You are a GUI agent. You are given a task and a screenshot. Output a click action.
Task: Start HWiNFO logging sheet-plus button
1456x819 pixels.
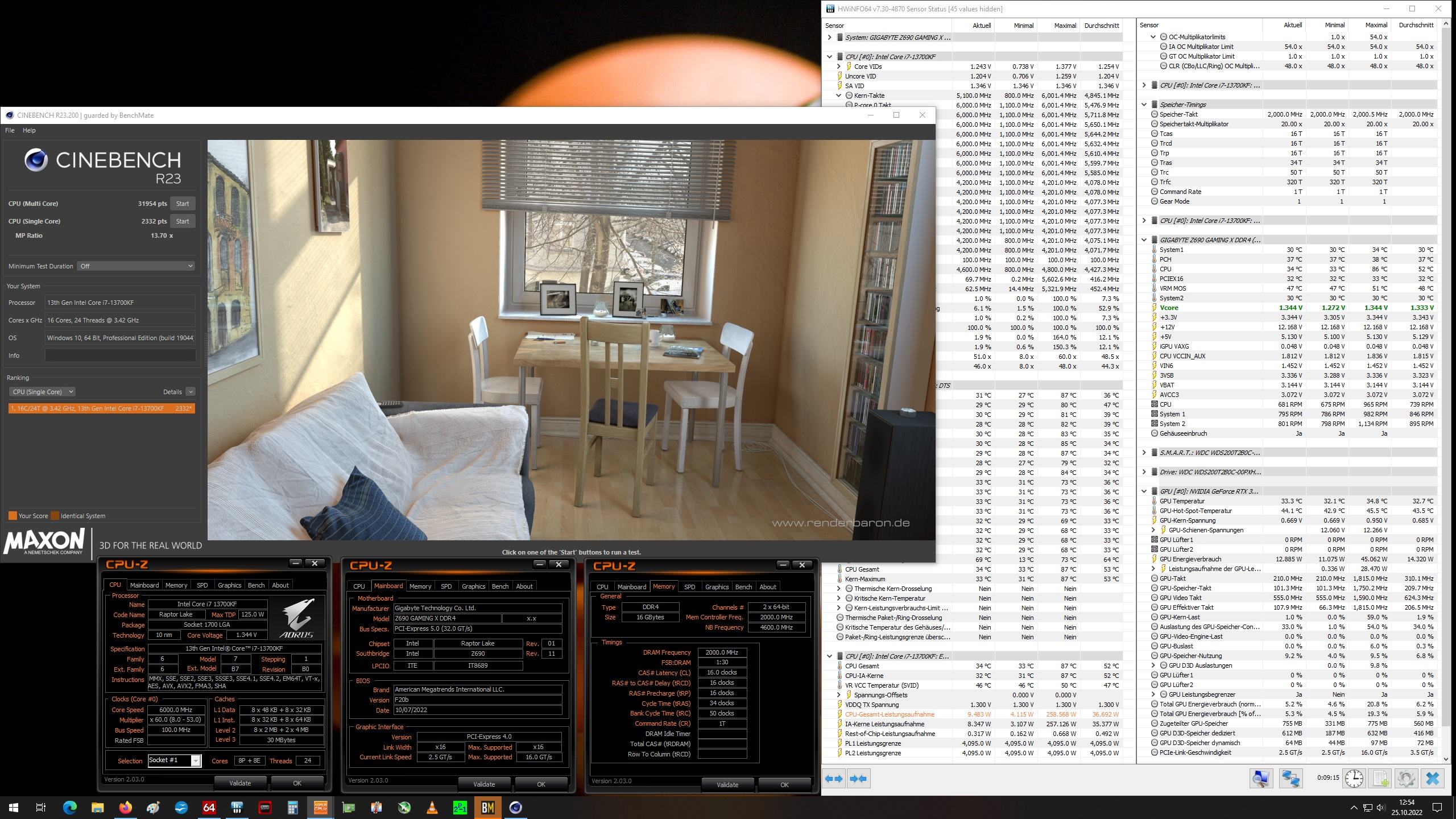click(1380, 778)
